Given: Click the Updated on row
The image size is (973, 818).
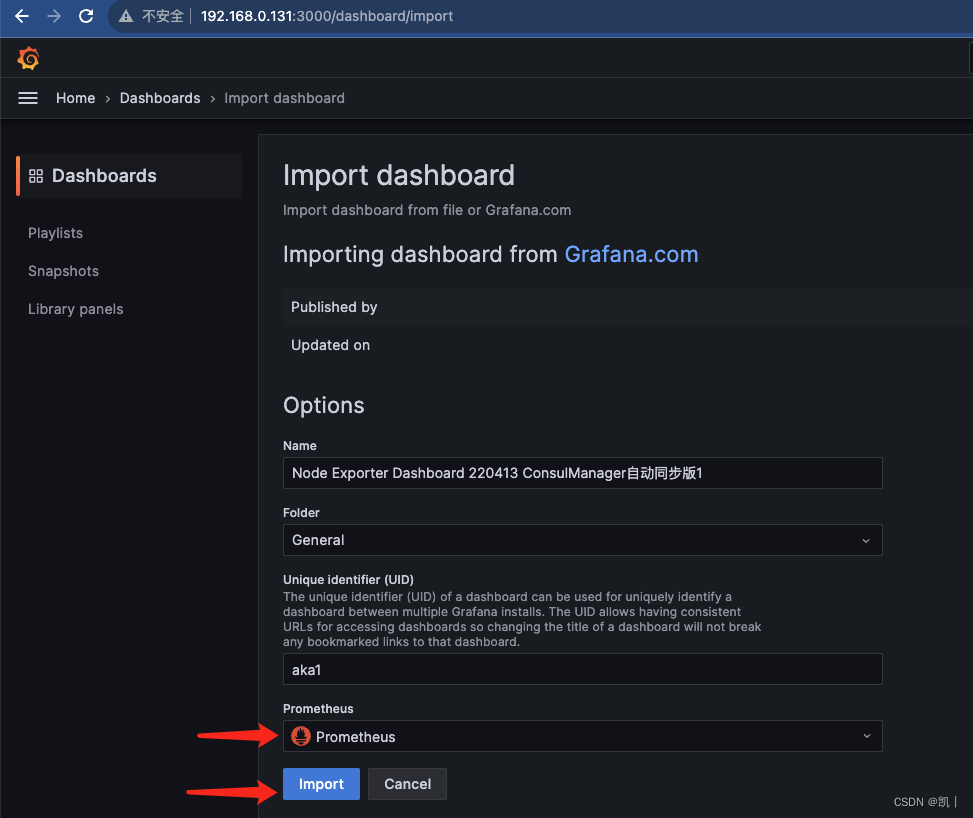Looking at the screenshot, I should point(628,345).
